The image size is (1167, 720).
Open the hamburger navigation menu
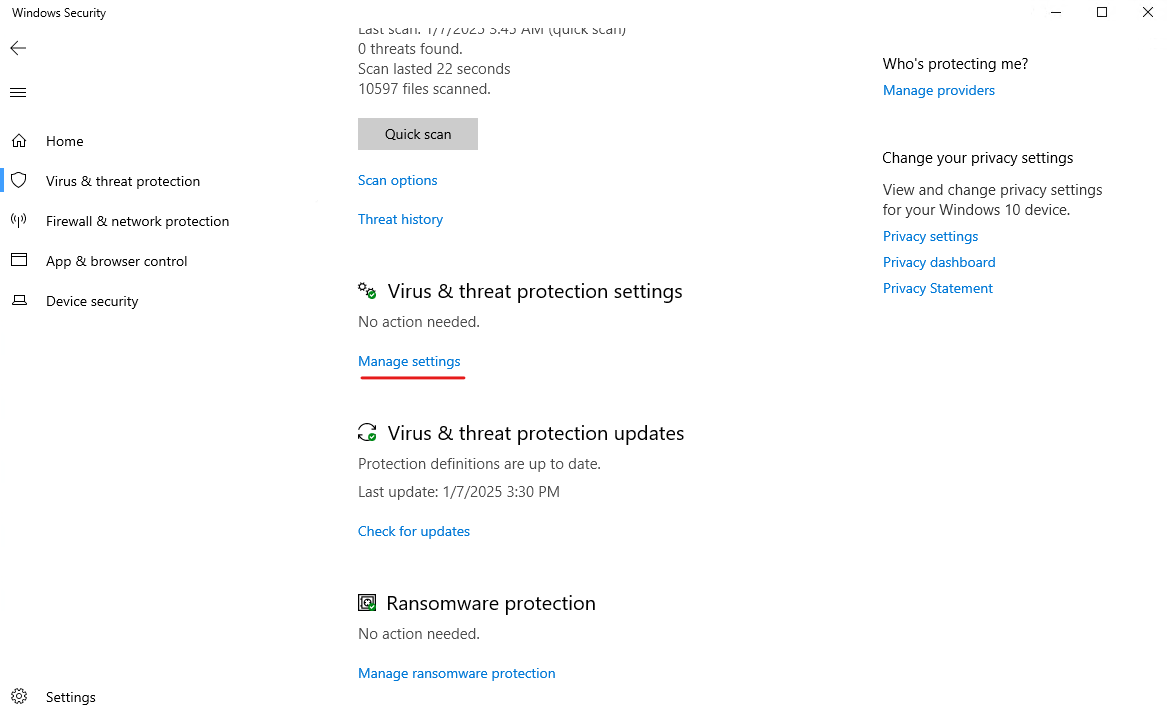click(x=18, y=92)
